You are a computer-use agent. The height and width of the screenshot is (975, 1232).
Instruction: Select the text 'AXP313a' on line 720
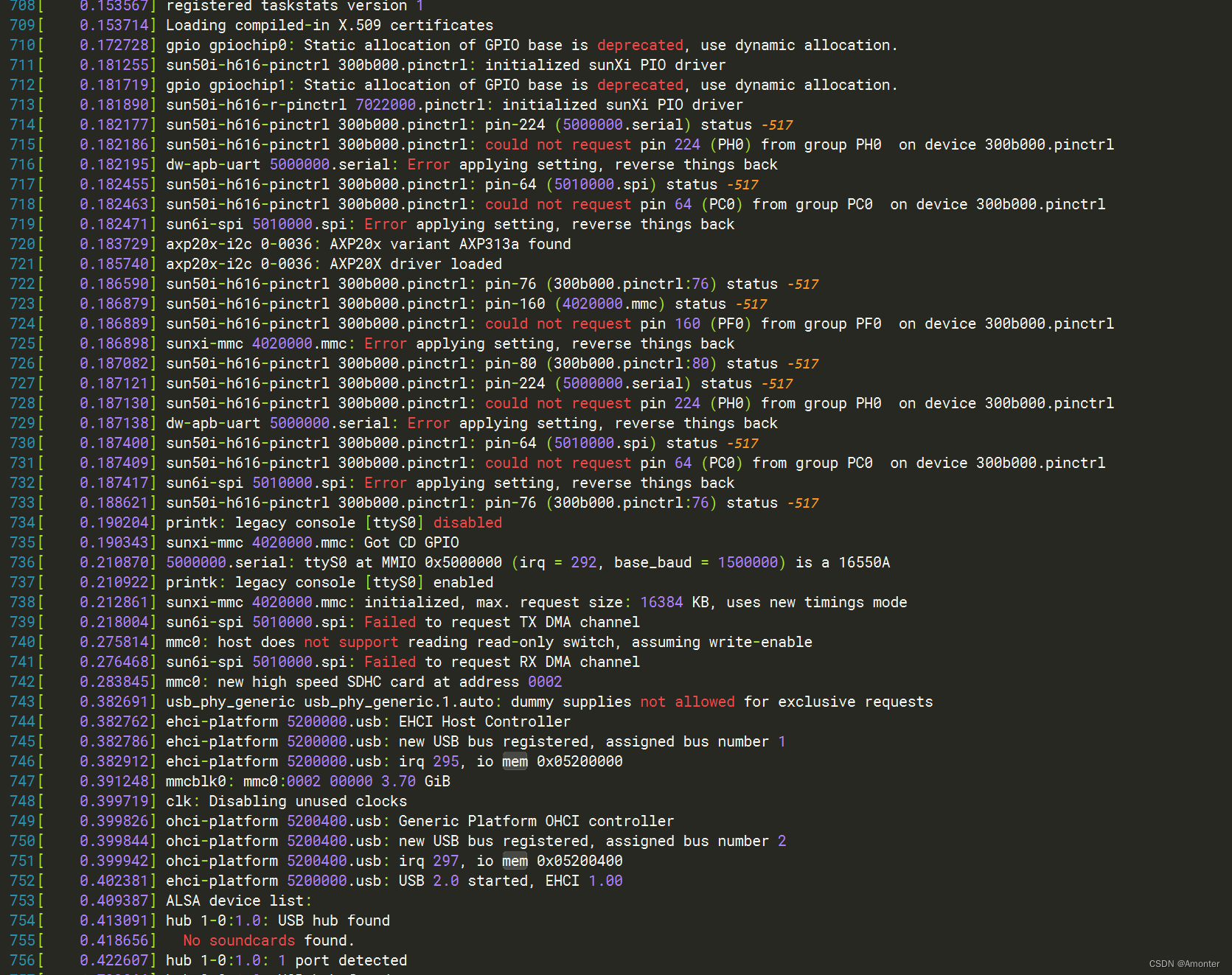click(489, 244)
